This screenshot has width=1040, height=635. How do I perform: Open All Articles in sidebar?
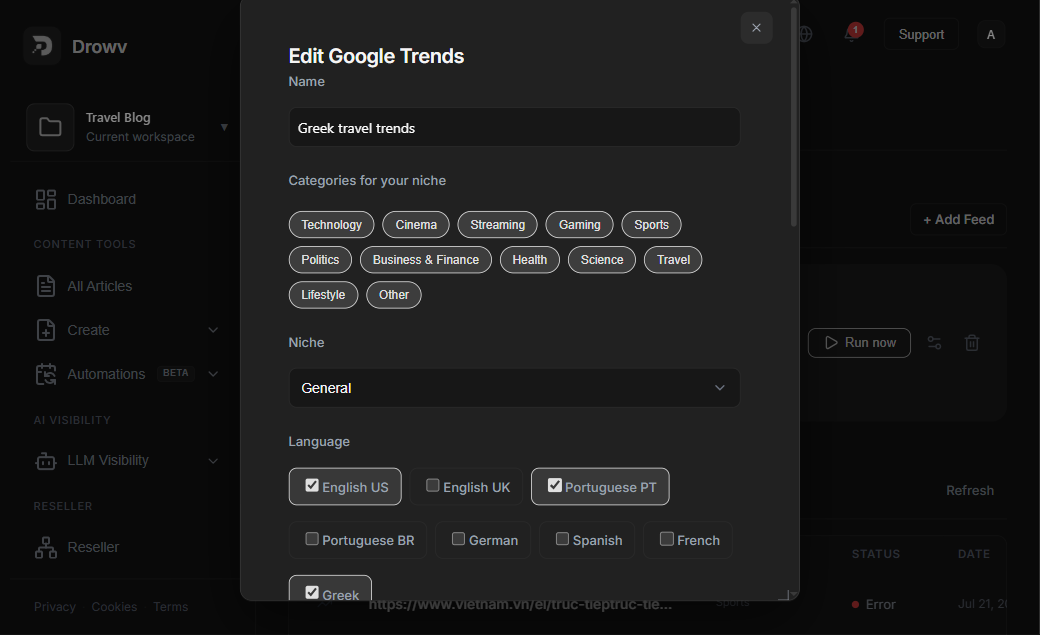pos(99,286)
